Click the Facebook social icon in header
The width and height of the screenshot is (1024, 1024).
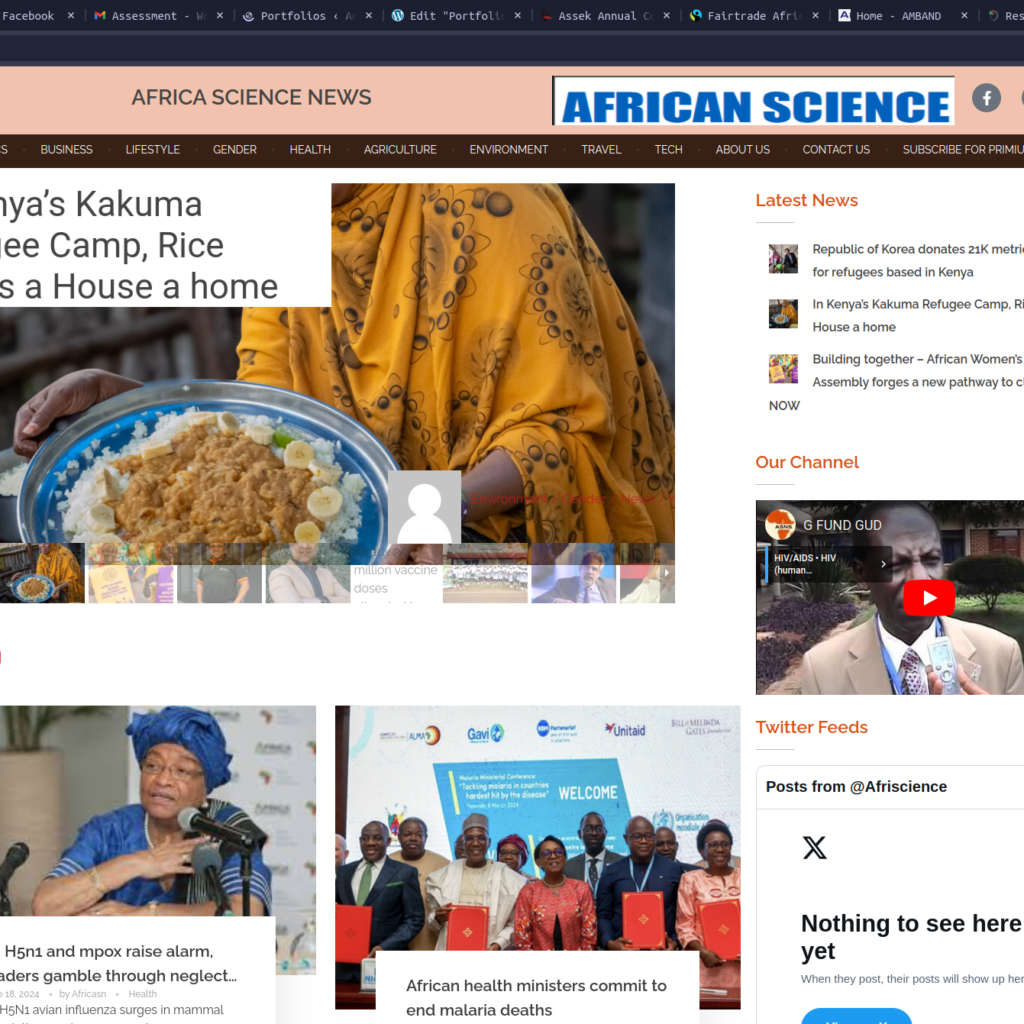[986, 99]
